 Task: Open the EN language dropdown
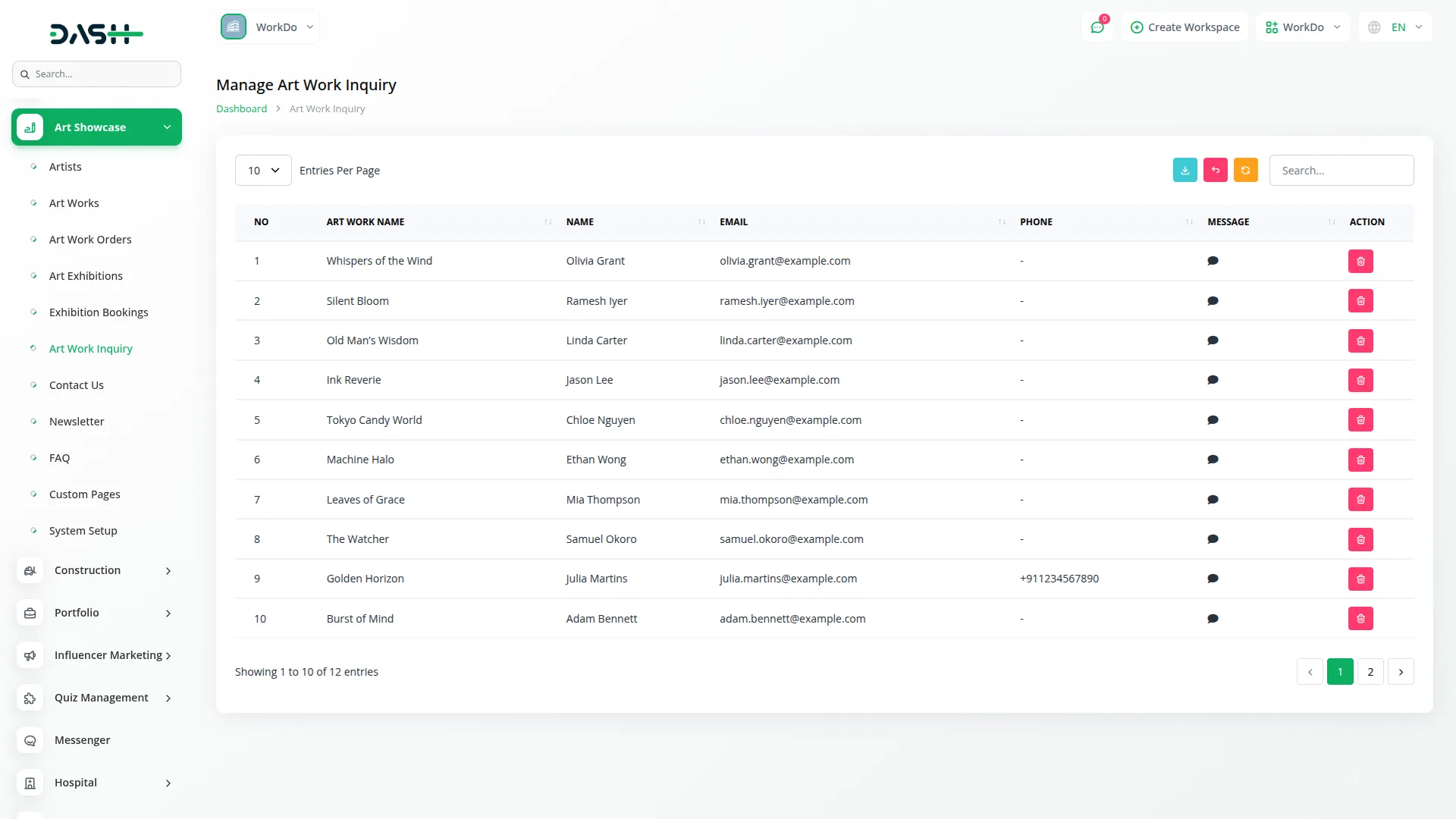[1396, 27]
